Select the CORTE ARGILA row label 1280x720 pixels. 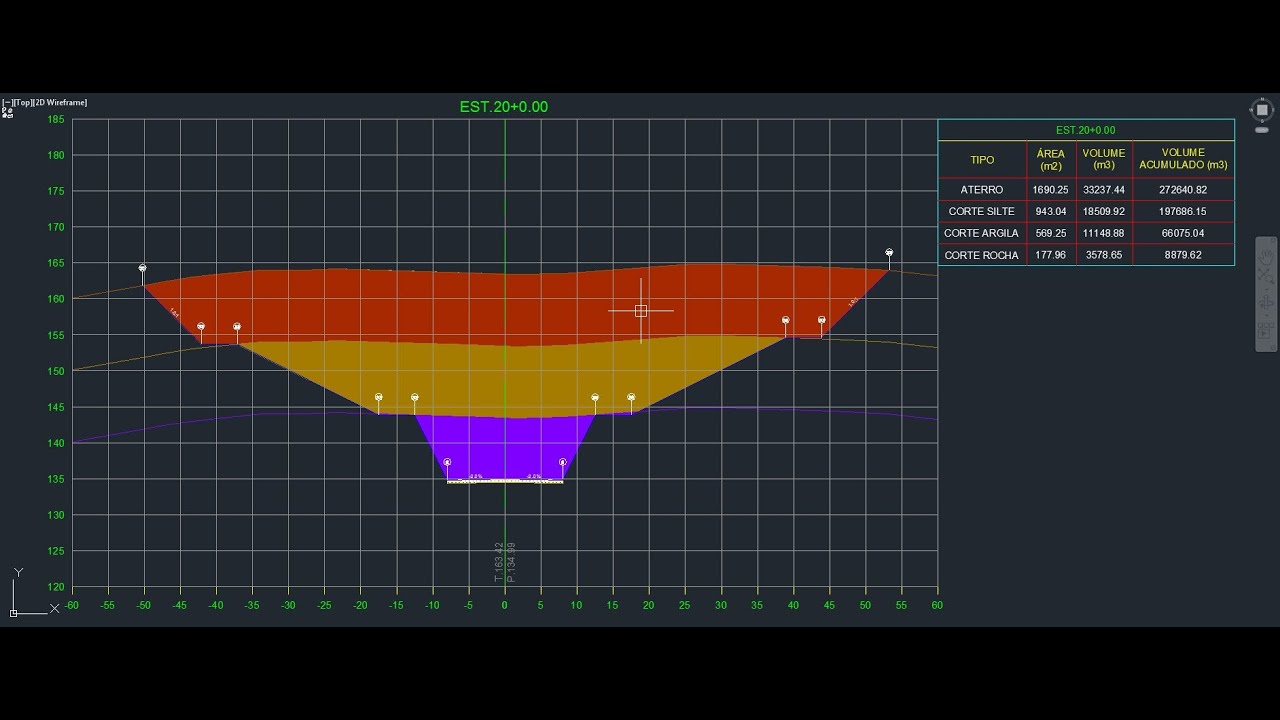click(x=982, y=234)
